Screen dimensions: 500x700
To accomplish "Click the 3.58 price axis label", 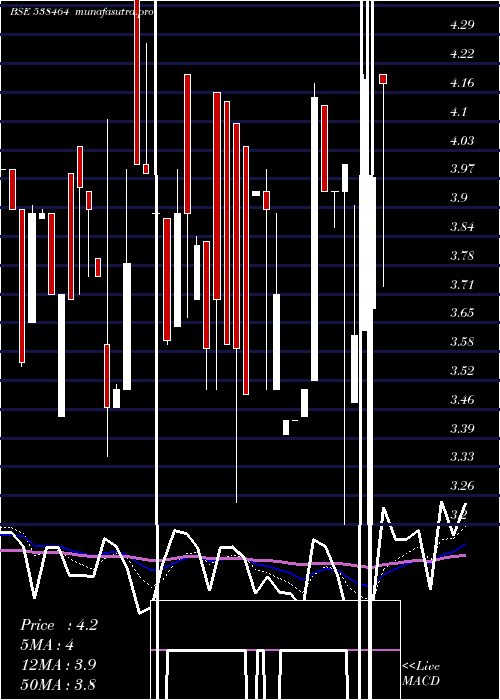I will (x=462, y=342).
